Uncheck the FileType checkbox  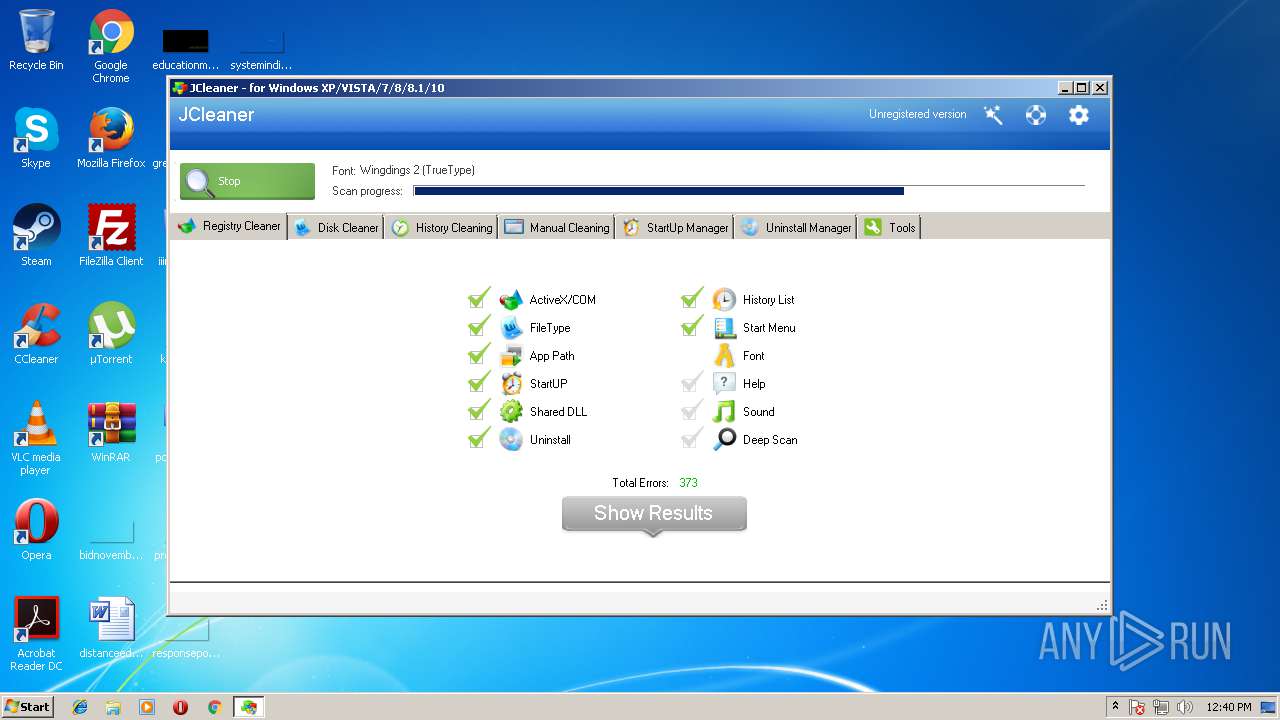coord(479,326)
